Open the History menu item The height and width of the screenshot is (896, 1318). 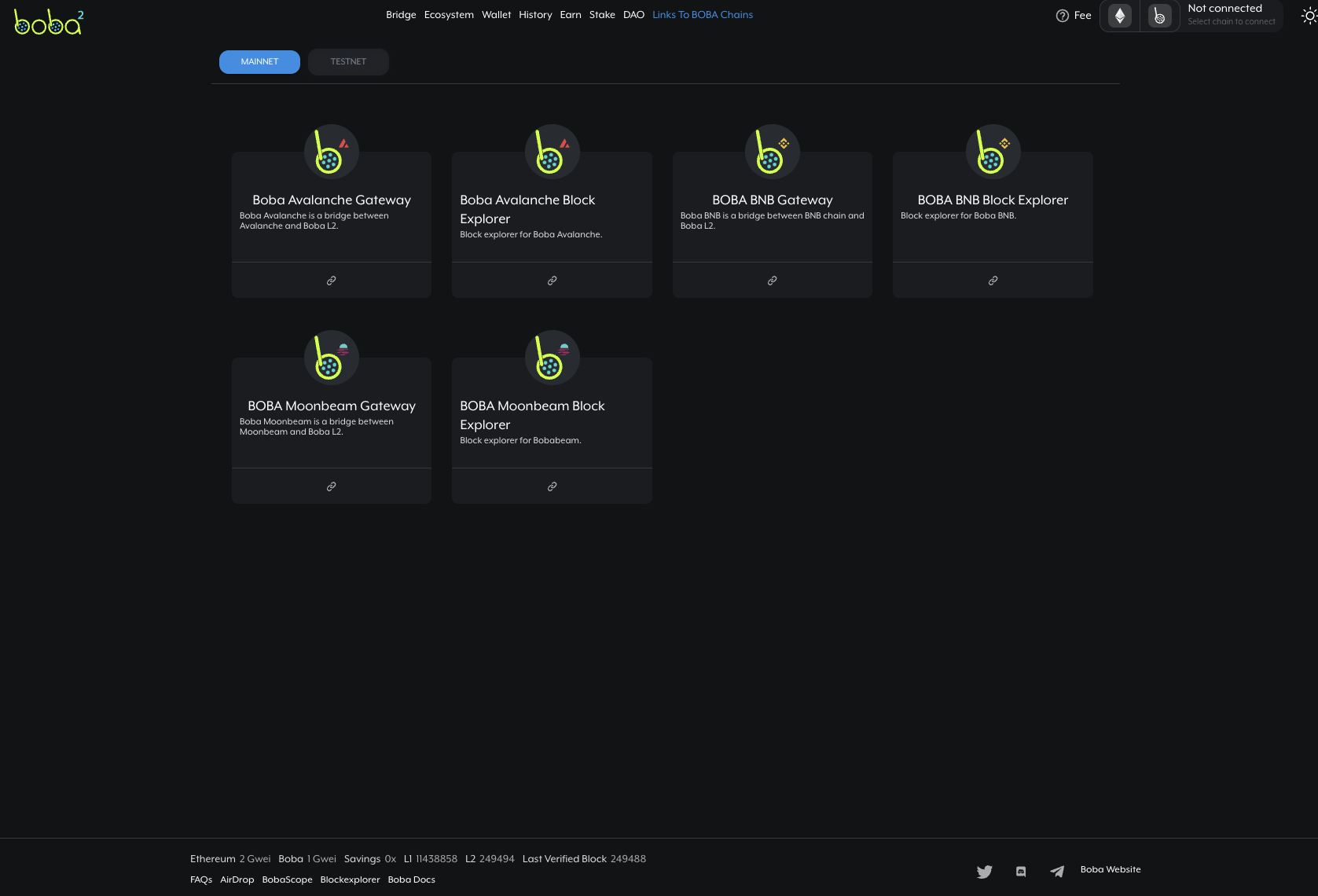point(535,15)
